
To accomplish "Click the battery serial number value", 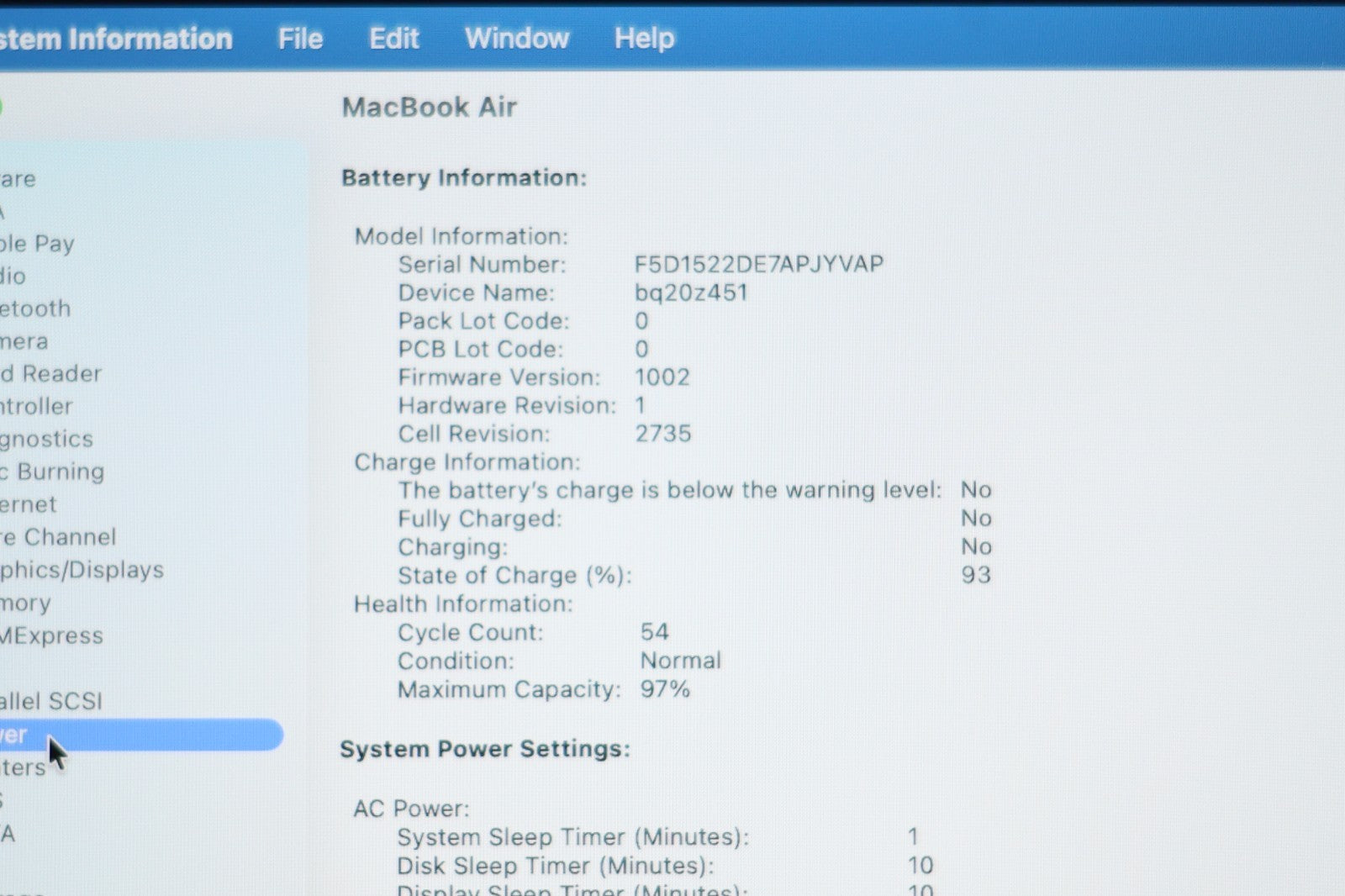I will (x=758, y=265).
